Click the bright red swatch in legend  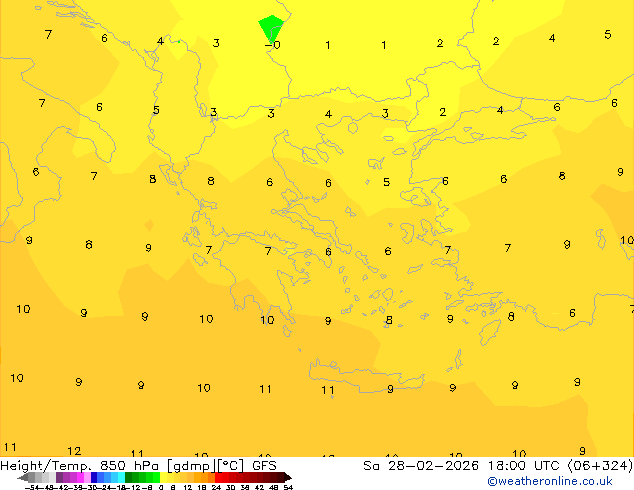coord(218,477)
